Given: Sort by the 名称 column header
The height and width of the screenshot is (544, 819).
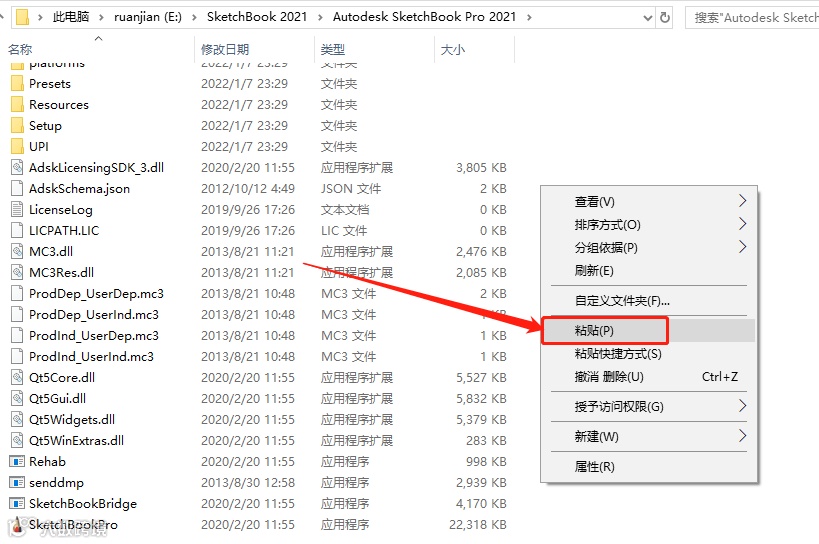Looking at the screenshot, I should 20,50.
